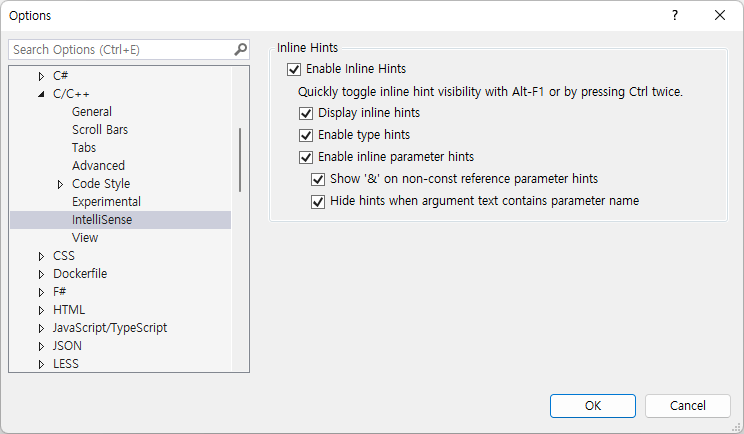Click the options tree vertical scrollbar
This screenshot has height=434, width=744.
(x=240, y=160)
